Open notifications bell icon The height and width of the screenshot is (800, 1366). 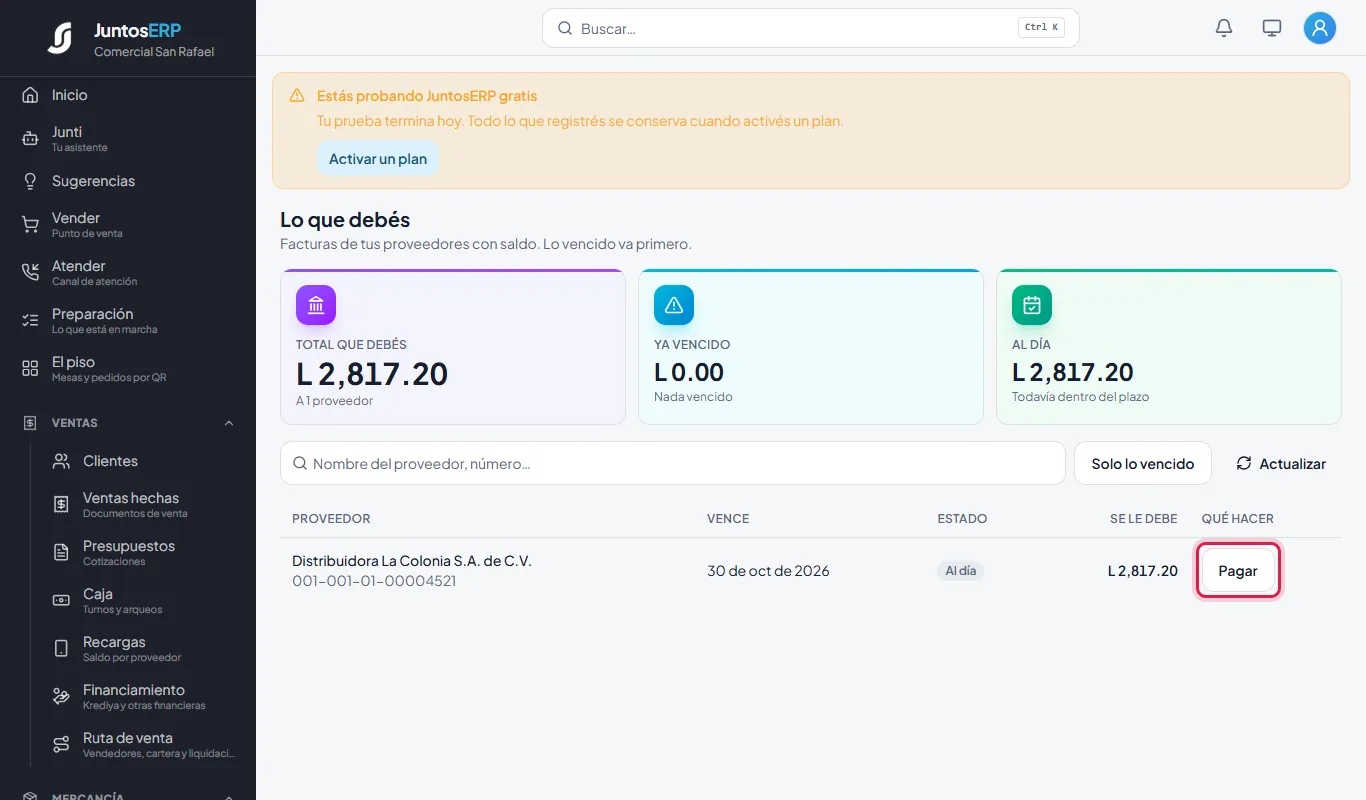[1224, 28]
